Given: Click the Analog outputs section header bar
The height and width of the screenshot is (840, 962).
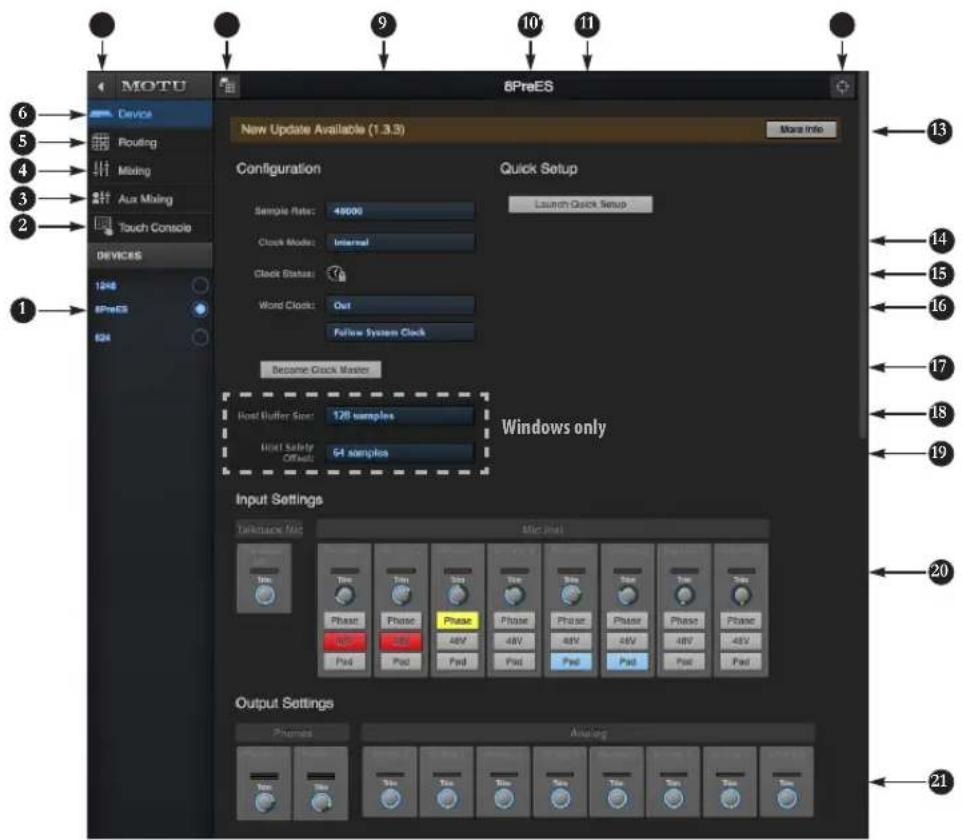Looking at the screenshot, I should point(588,733).
